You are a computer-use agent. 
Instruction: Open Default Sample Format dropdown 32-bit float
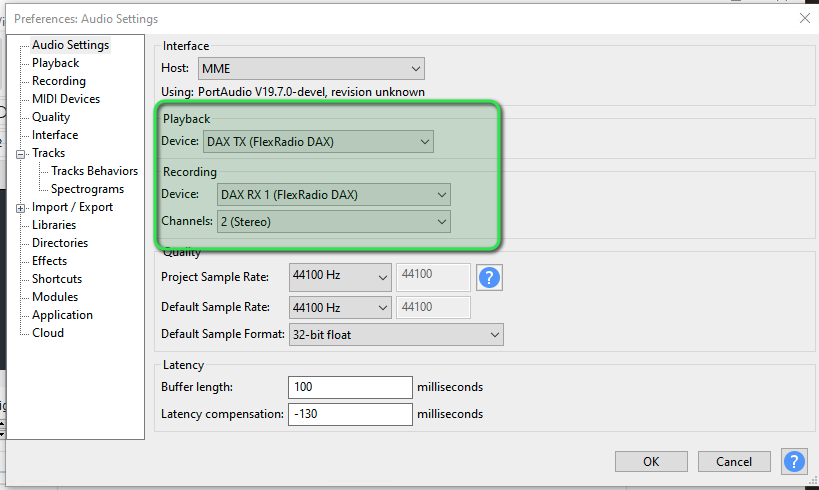[x=396, y=335]
